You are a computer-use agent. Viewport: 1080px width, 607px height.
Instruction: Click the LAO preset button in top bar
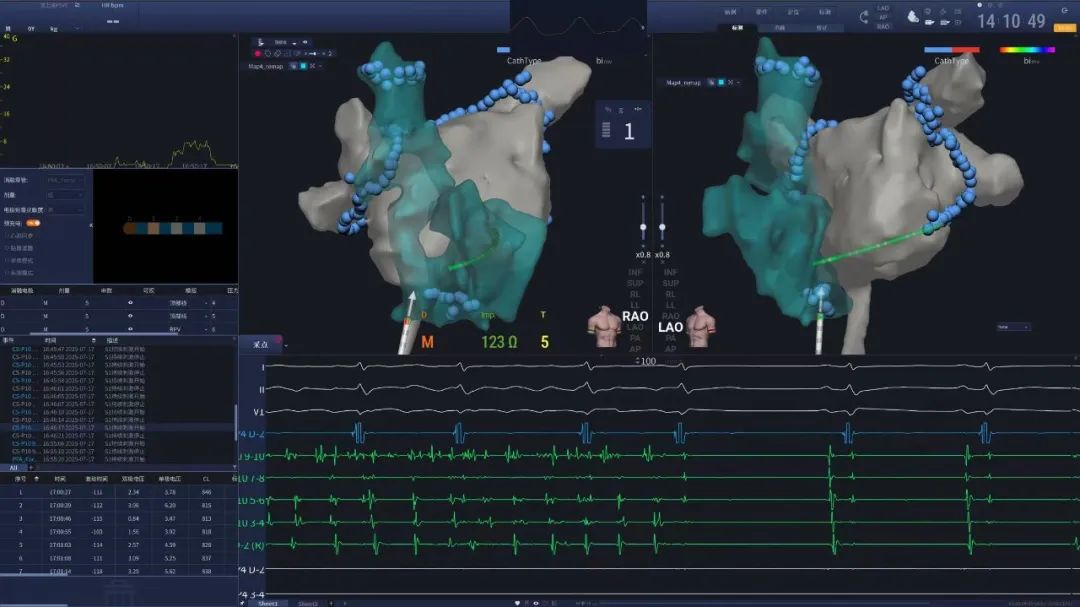click(x=883, y=8)
